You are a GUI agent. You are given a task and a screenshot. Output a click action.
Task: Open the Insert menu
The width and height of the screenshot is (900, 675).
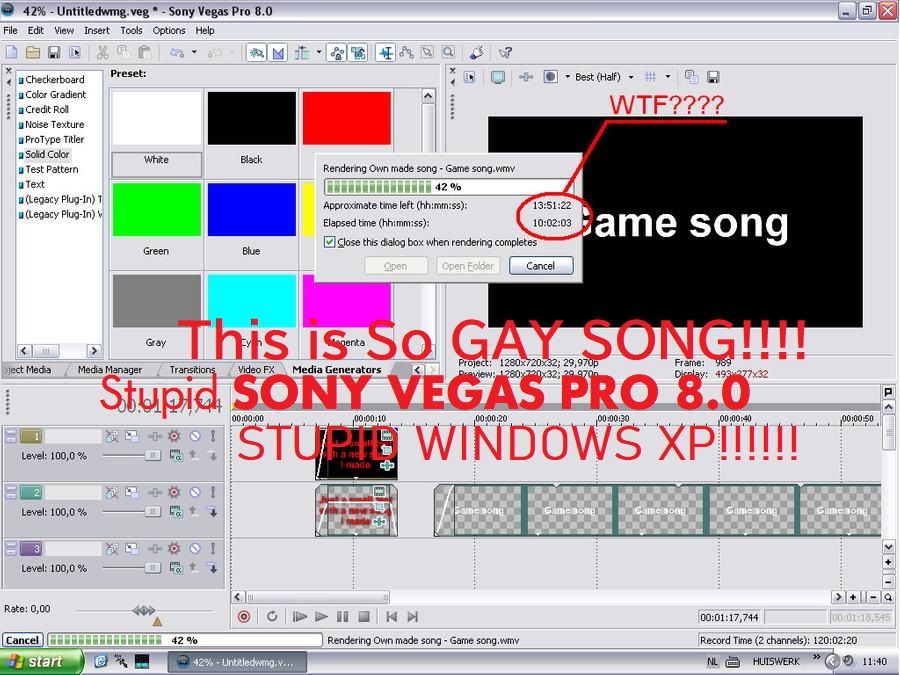[96, 30]
